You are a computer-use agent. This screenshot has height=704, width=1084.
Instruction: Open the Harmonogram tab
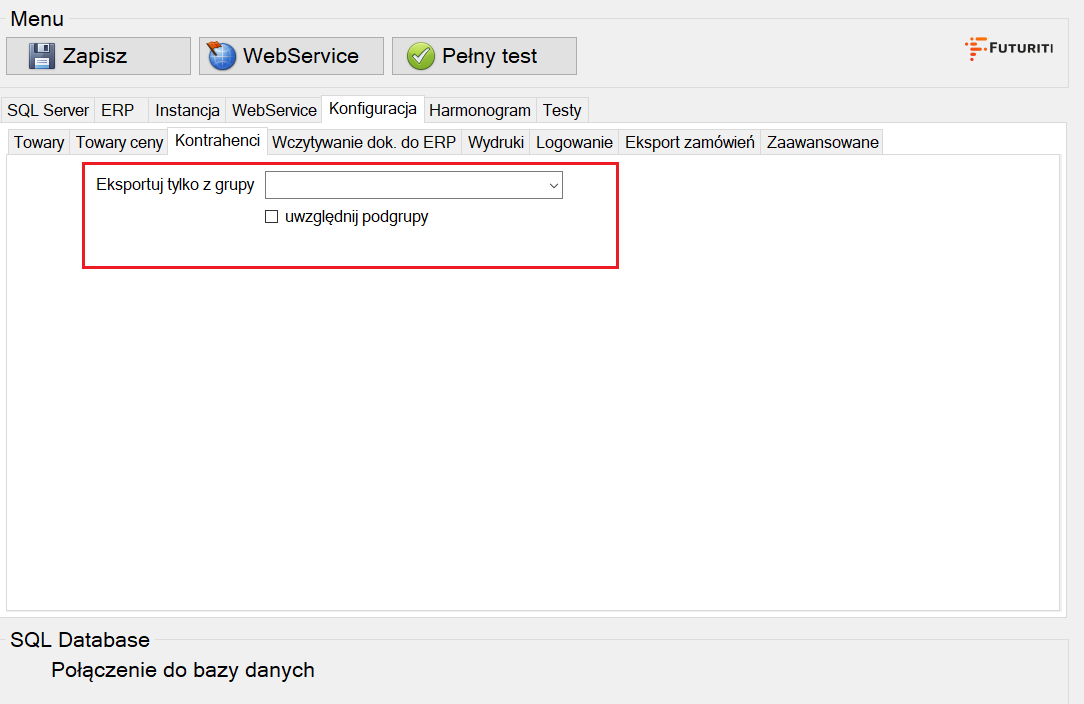pyautogui.click(x=480, y=110)
